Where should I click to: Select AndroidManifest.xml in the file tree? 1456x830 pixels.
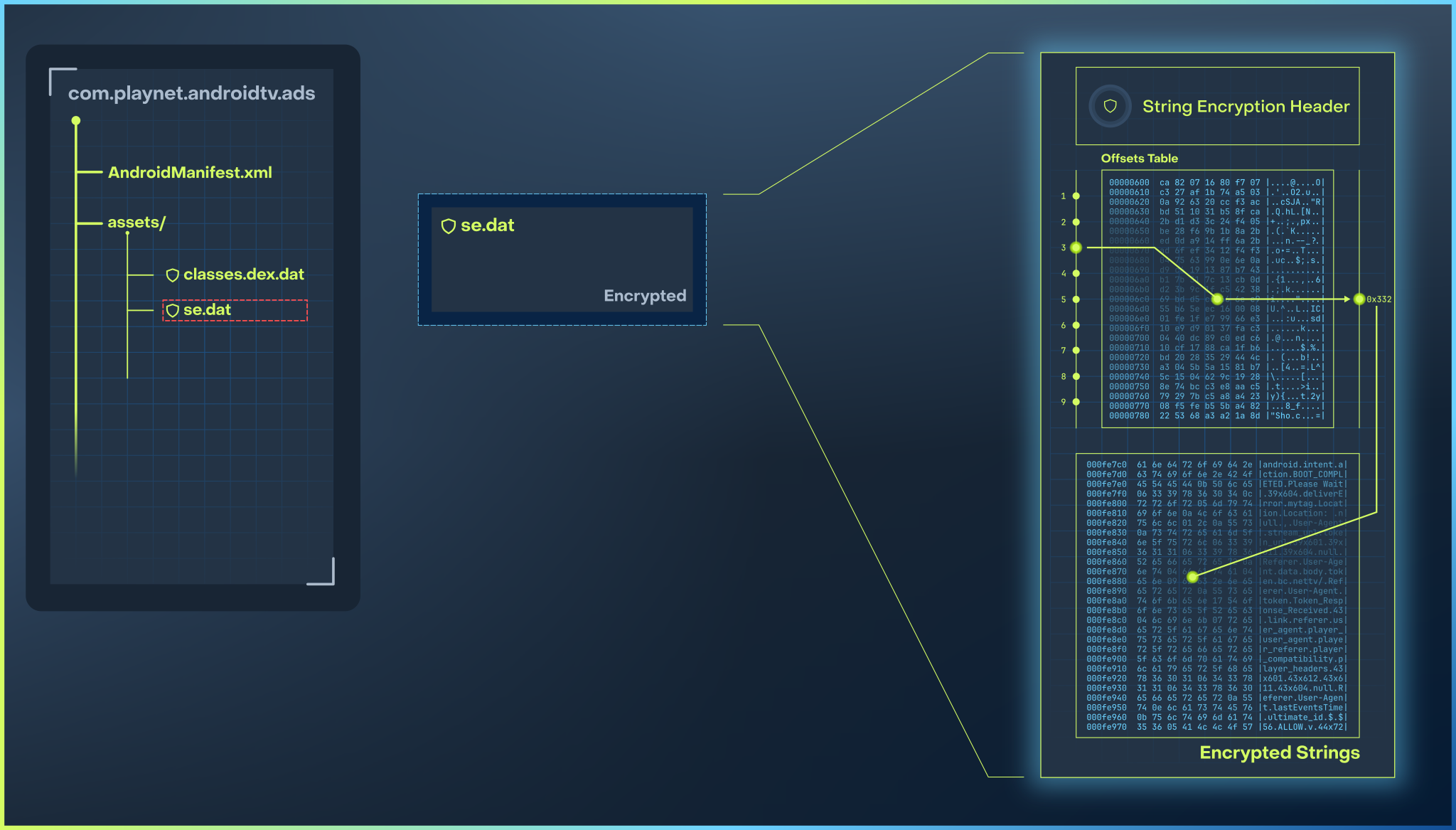190,172
